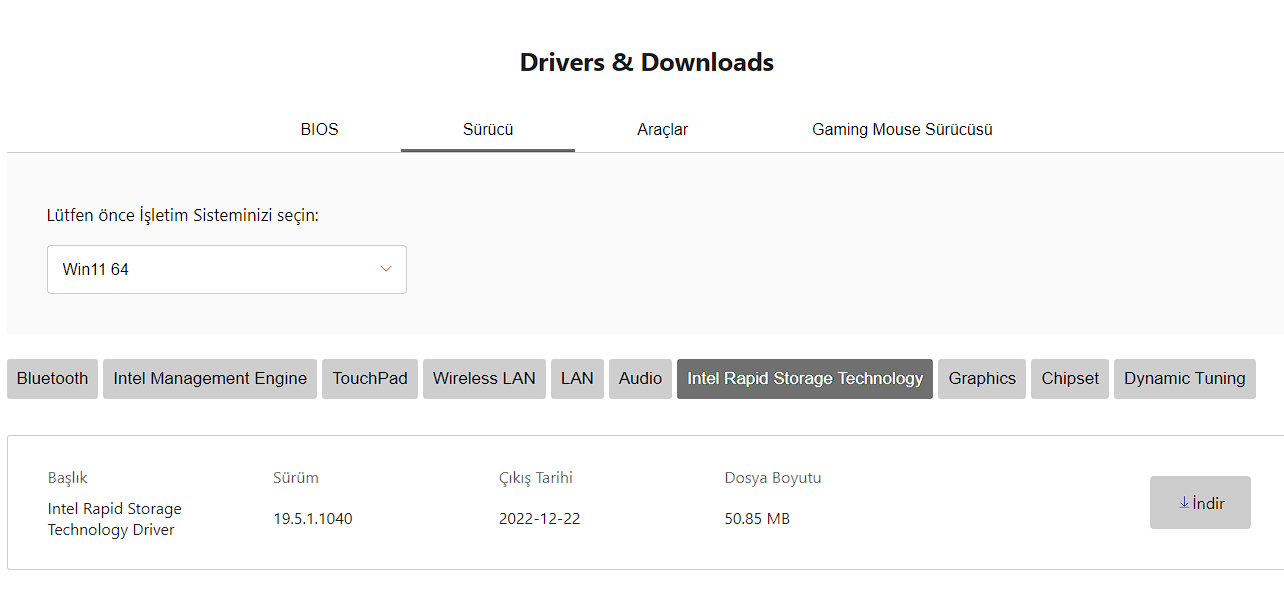Select the Intel Management Engine category

tap(210, 378)
